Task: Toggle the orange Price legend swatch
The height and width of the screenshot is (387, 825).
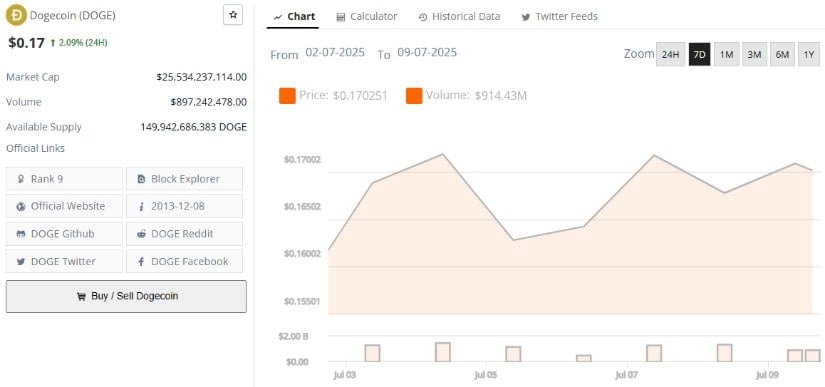Action: [287, 96]
